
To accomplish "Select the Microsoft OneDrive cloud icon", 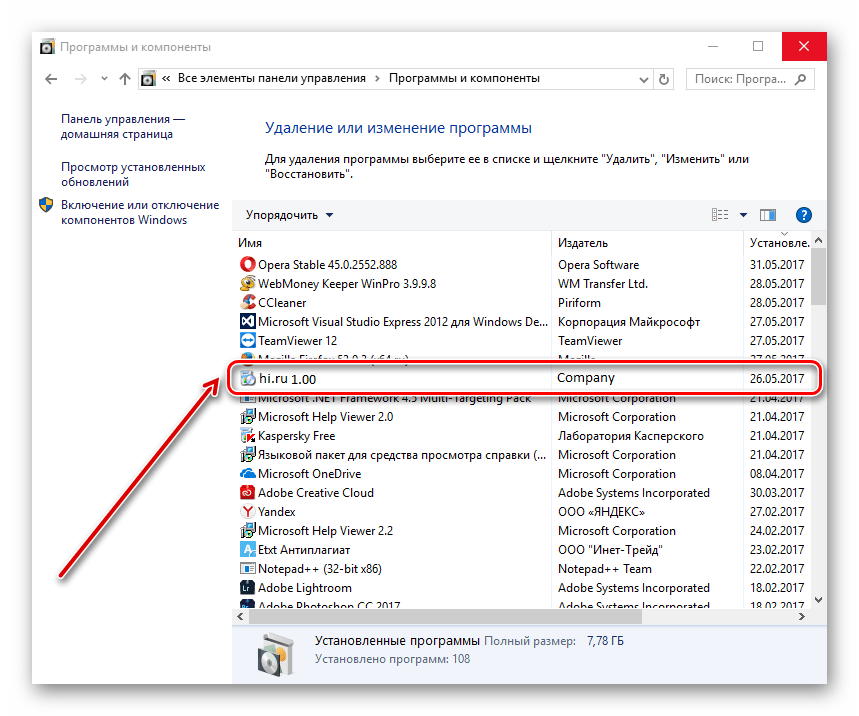I will click(x=248, y=474).
